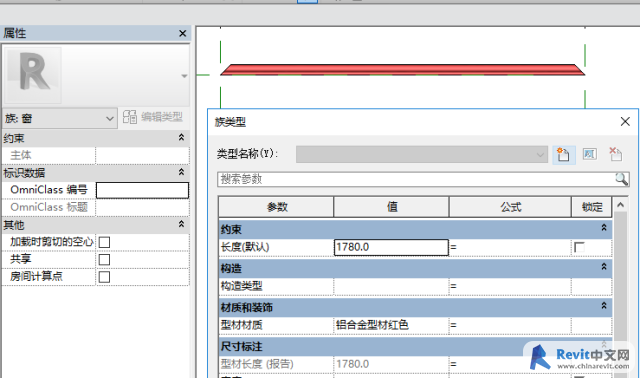Click the search magnifier icon
640x378 pixels.
point(622,179)
